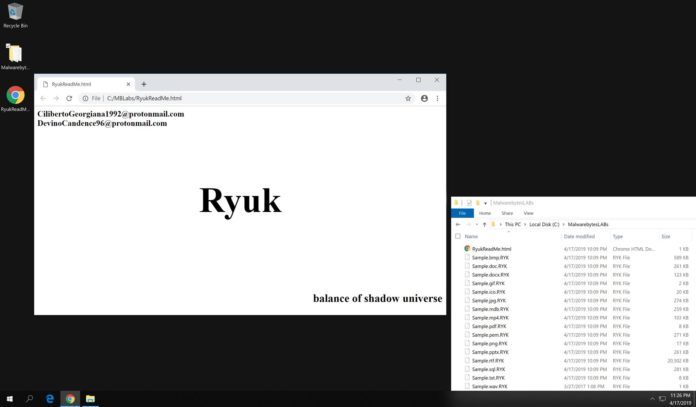Viewport: 696px width, 407px height.
Task: Open Chrome's three-dot menu
Action: 437,99
